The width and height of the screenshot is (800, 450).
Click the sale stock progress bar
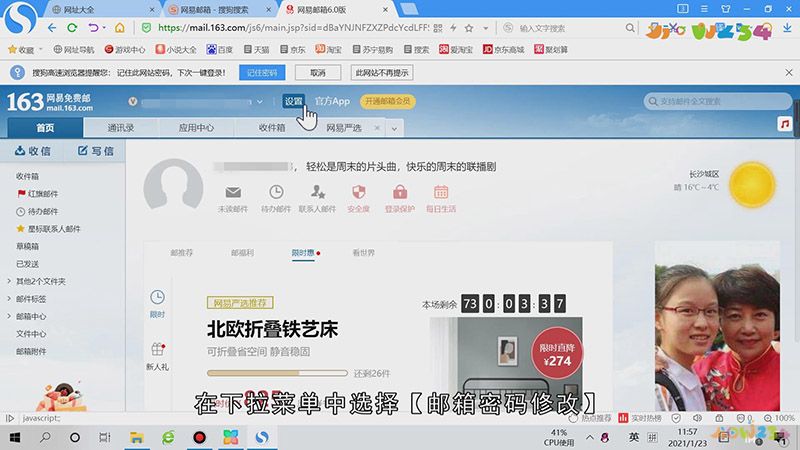tap(277, 373)
